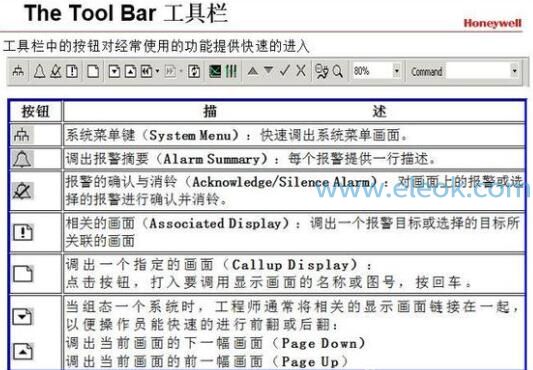Open the green trend chart icon
Viewport: 533px width, 370px height.
[x=215, y=71]
